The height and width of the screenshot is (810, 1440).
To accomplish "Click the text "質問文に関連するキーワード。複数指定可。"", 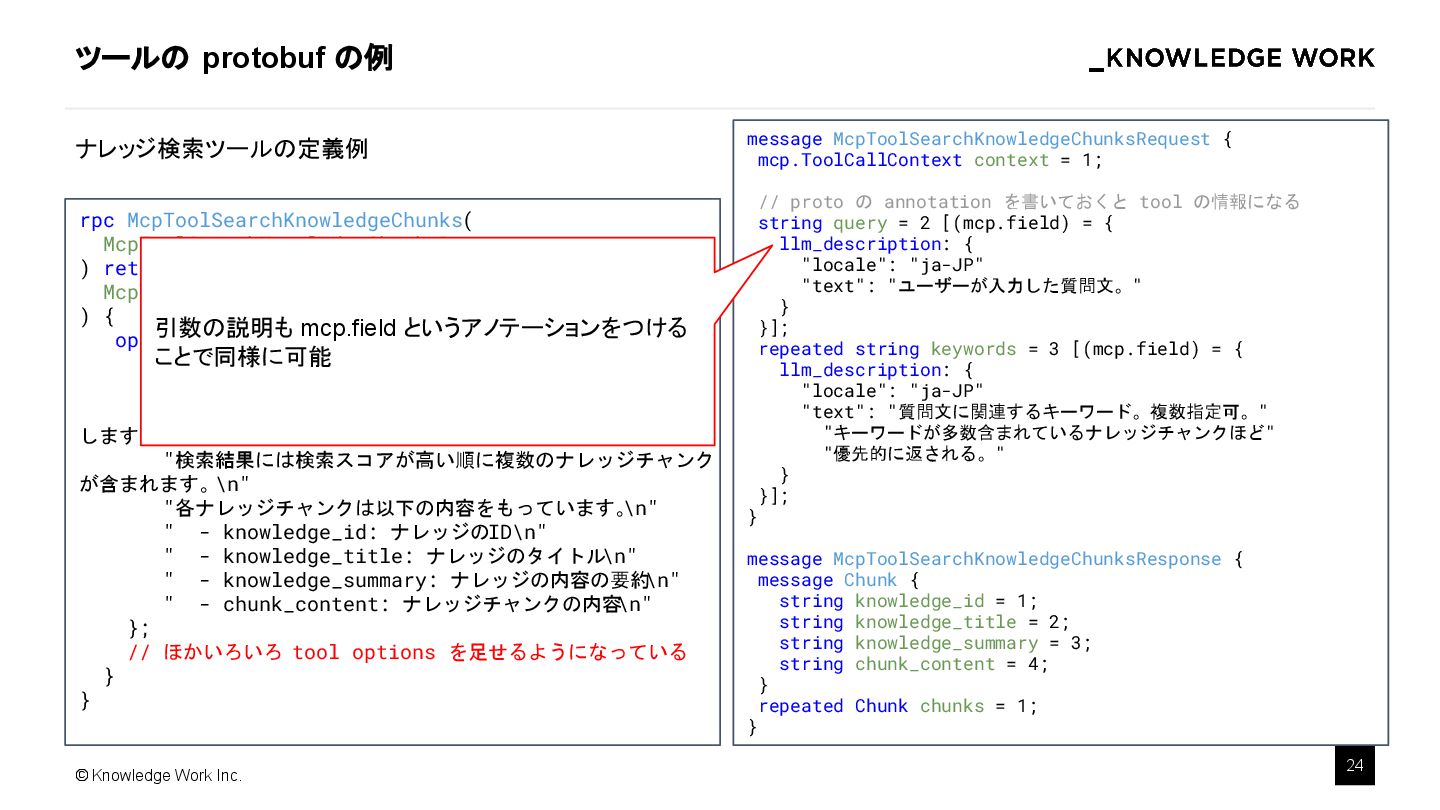I will coord(1077,412).
